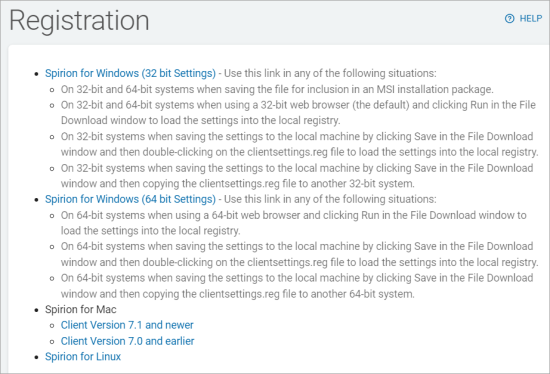Click 'Use this link' text after 64 bit Settings
The width and height of the screenshot is (550, 374).
tap(330, 199)
